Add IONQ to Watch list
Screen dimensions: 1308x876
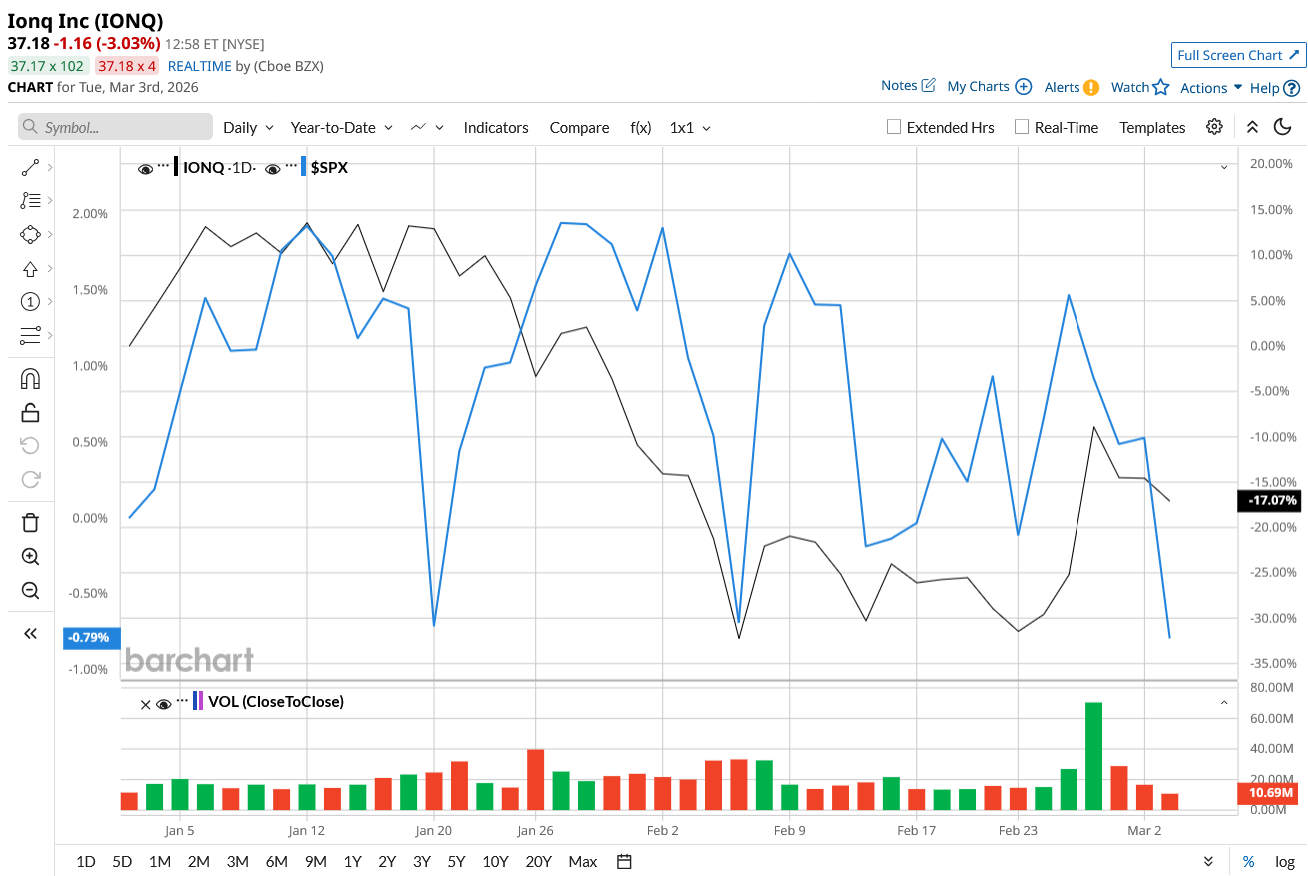coord(1140,87)
